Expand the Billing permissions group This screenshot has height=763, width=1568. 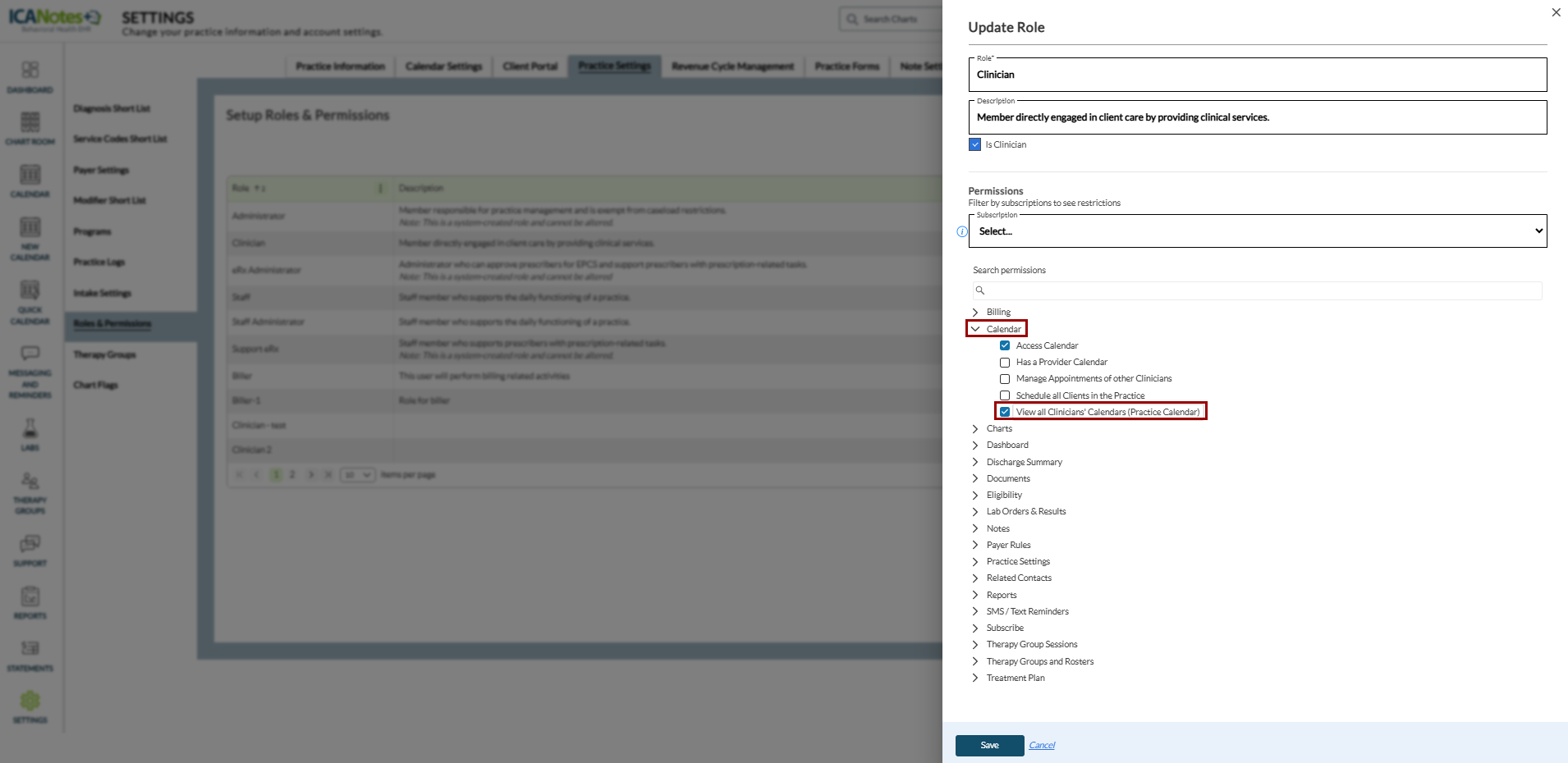(975, 312)
